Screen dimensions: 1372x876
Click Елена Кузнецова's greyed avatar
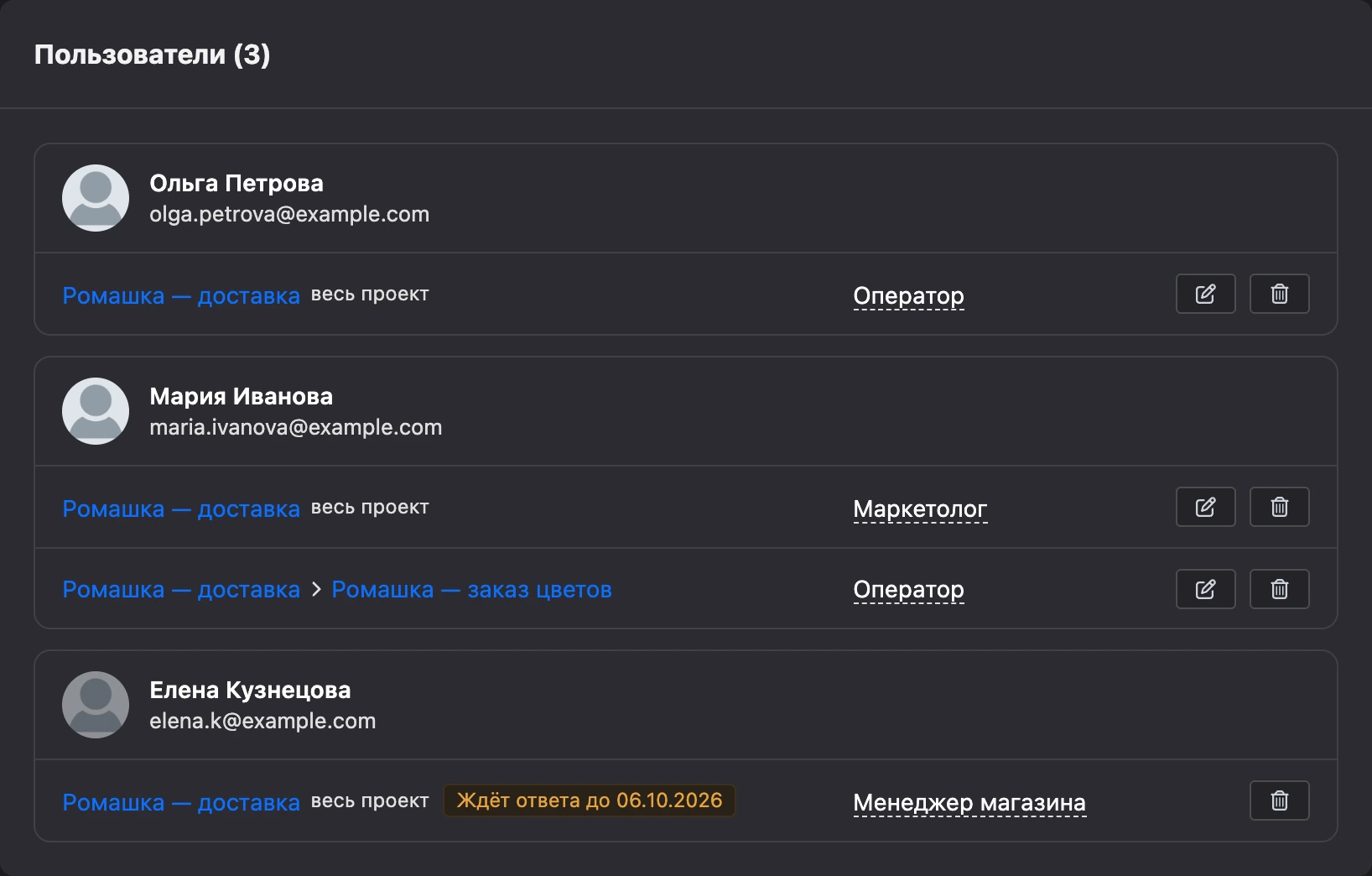(x=96, y=705)
